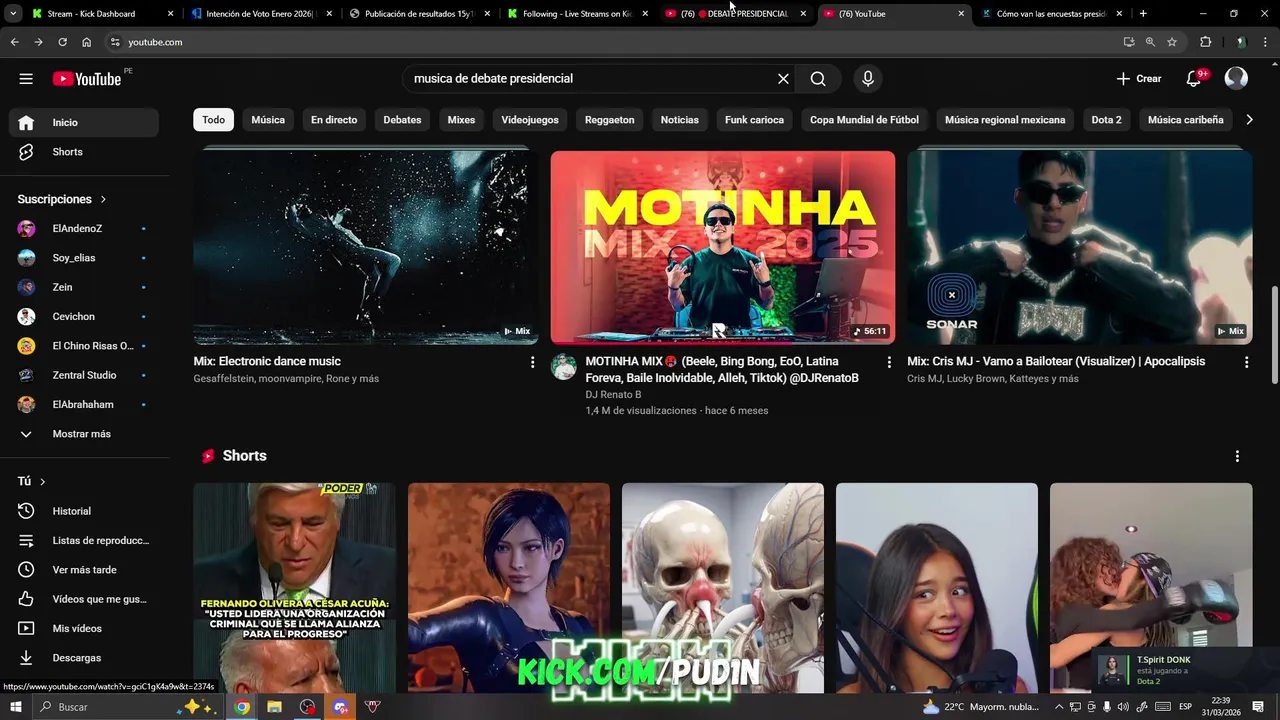Open Fernando Olivera short thumbnail
This screenshot has width=1280, height=720.
click(x=294, y=588)
